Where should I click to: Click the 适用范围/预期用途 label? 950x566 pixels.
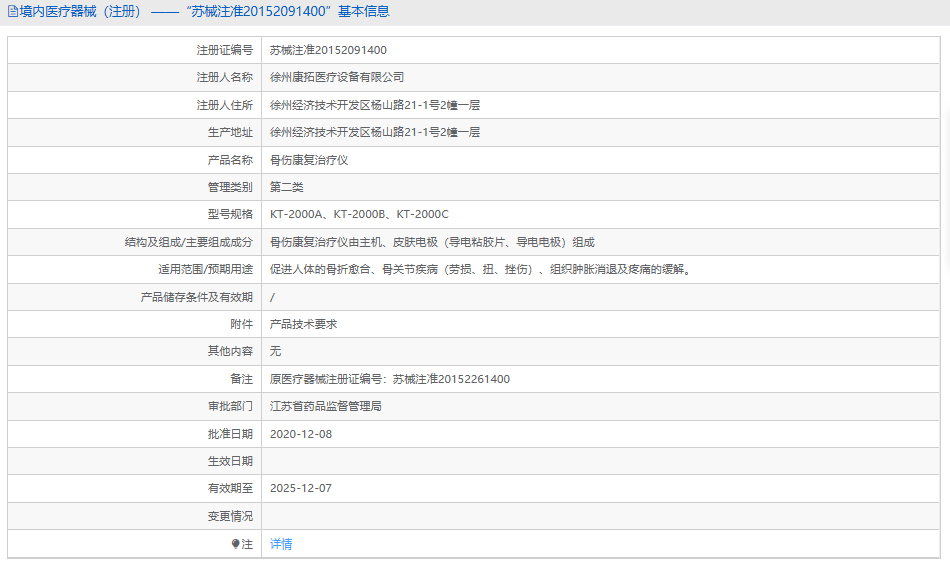[x=206, y=270]
